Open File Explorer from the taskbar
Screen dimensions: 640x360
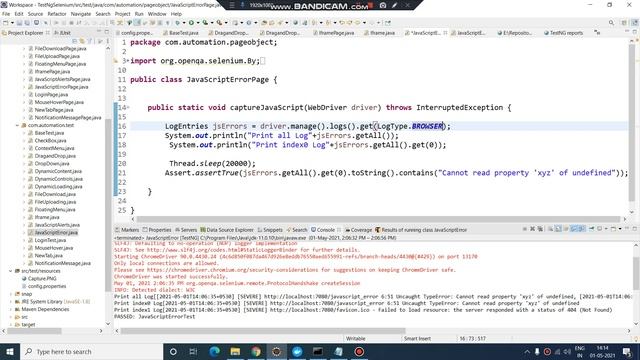click(x=235, y=351)
